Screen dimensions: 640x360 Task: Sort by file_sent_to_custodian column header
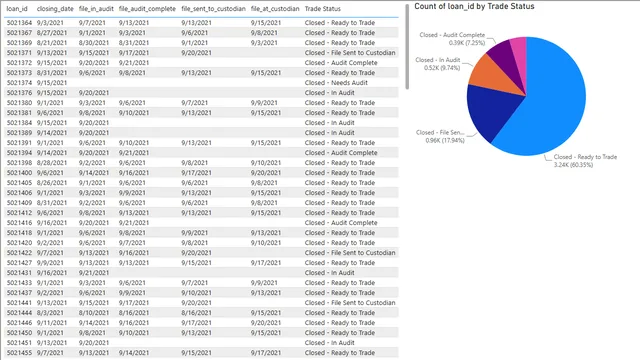click(213, 9)
